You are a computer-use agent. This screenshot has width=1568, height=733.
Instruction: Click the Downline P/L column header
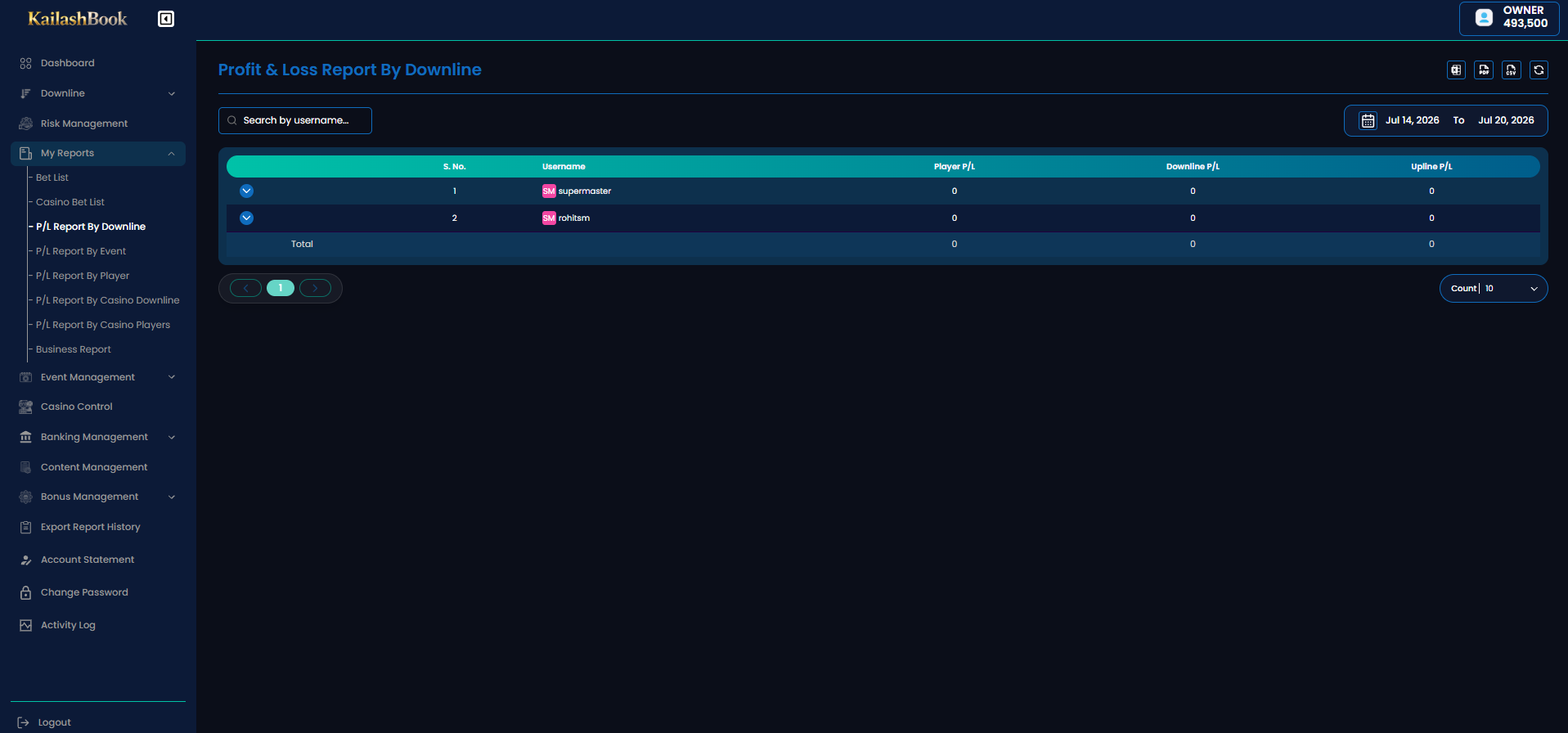point(1193,167)
